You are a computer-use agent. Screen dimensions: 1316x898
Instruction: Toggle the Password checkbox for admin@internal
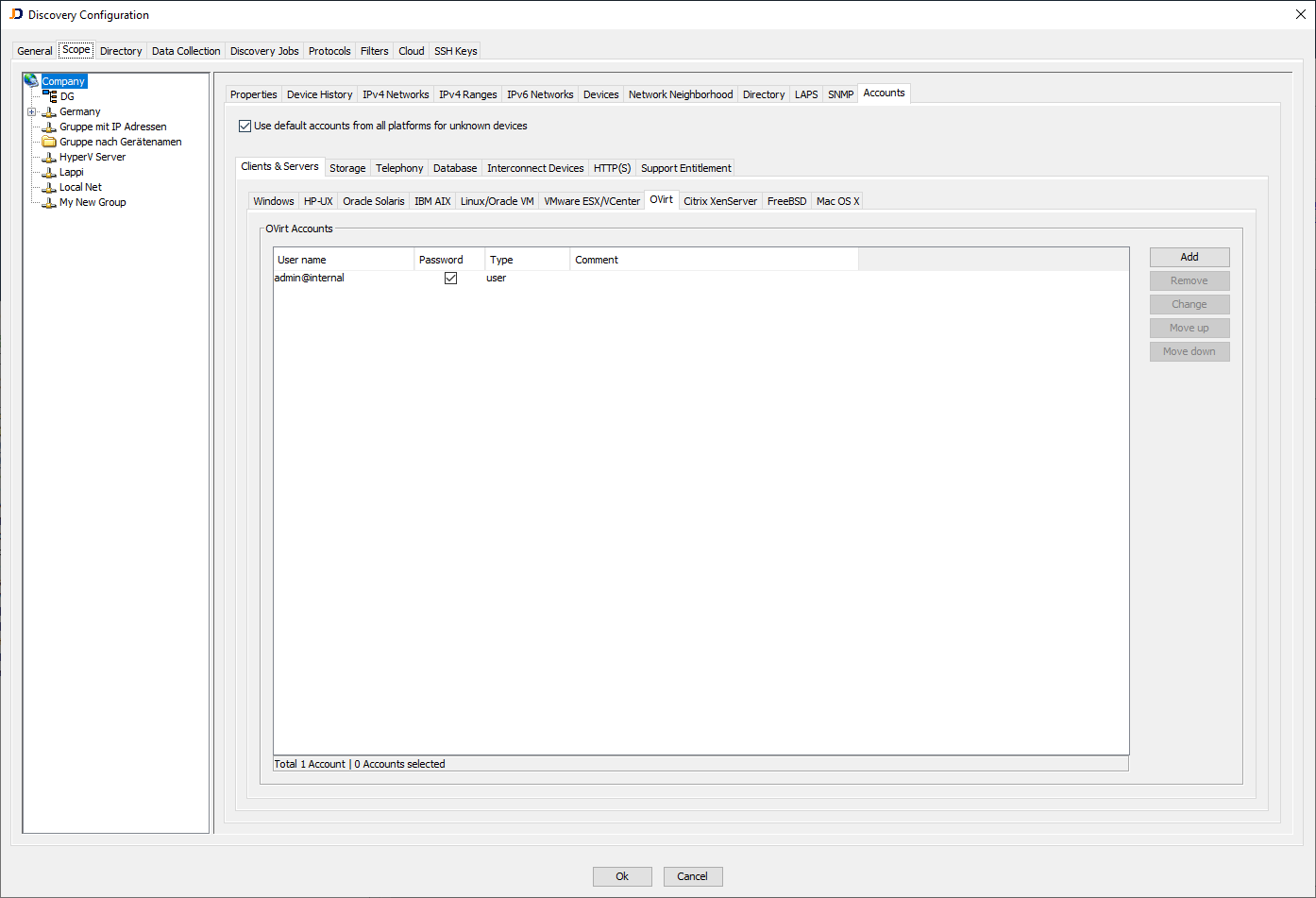coord(450,277)
